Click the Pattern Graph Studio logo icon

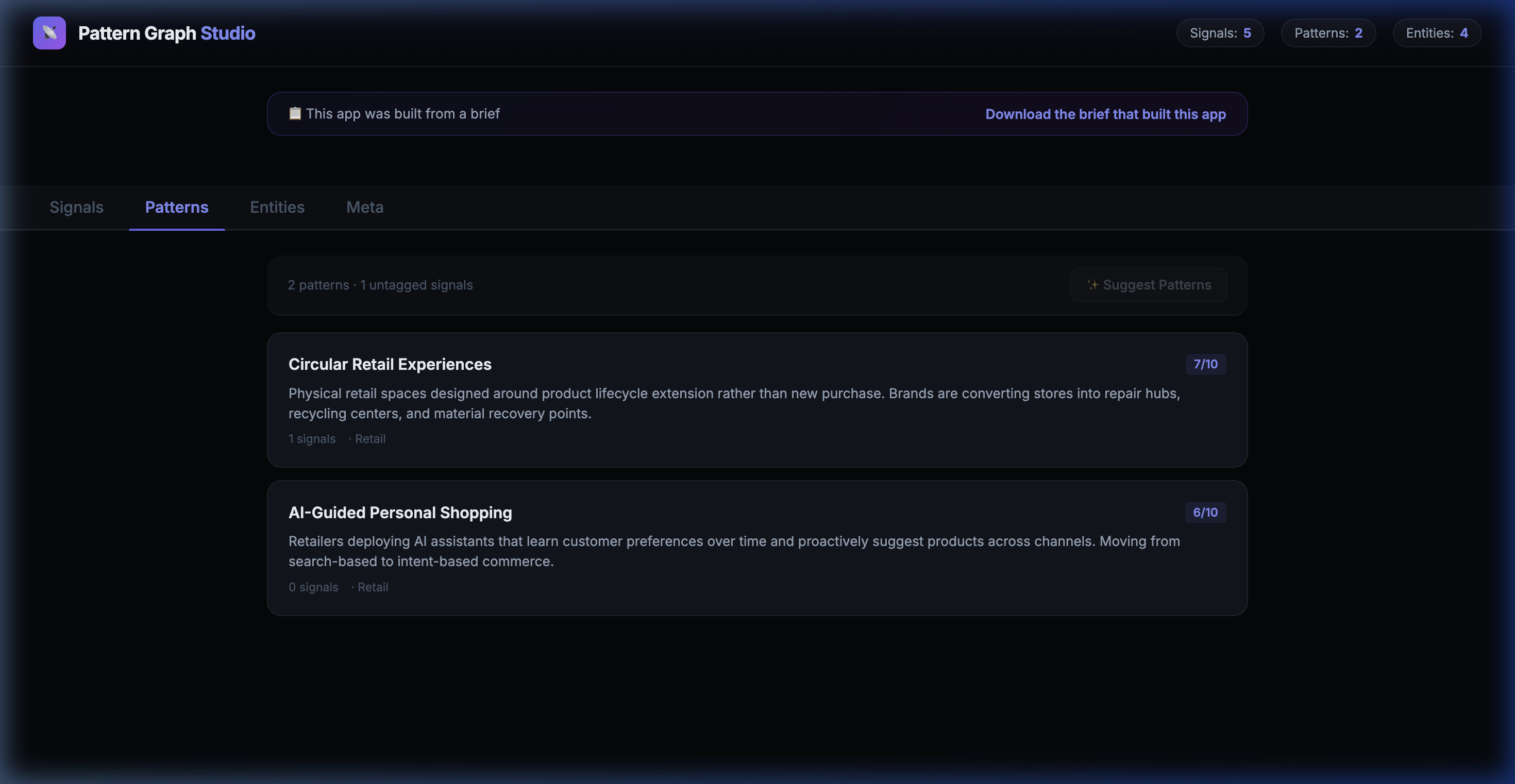pyautogui.click(x=49, y=33)
